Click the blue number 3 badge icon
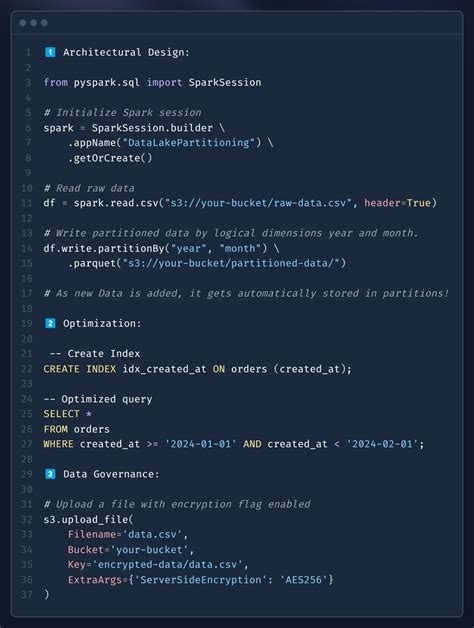 [50, 474]
